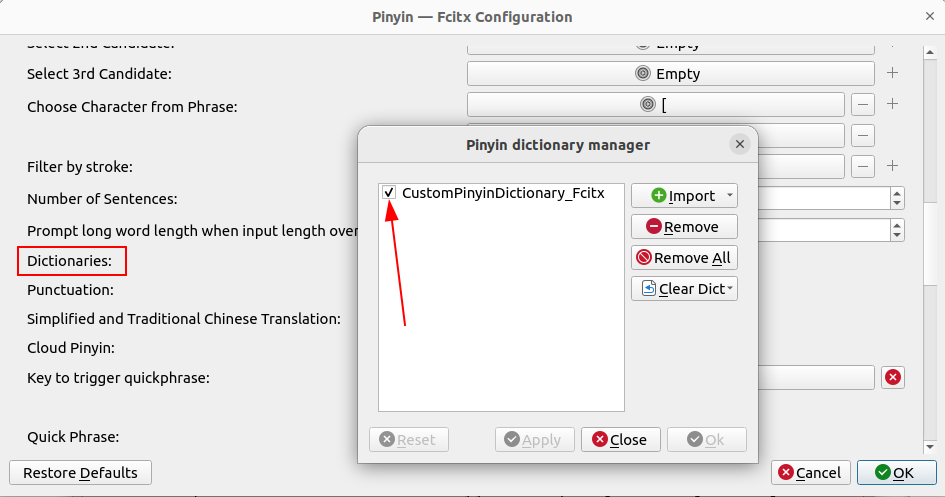Click the Select 3rd Candidate Empty key field
This screenshot has width=945, height=497.
coord(670,73)
